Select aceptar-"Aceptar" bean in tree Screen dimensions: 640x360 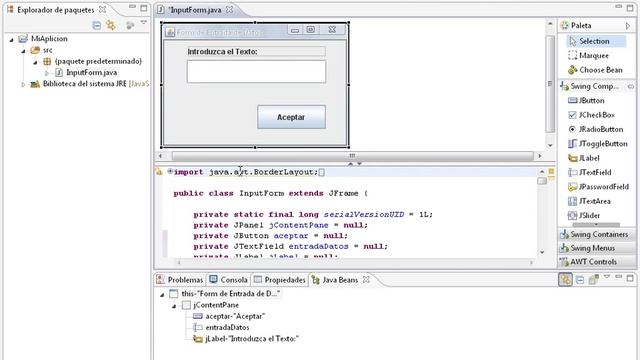tap(229, 316)
